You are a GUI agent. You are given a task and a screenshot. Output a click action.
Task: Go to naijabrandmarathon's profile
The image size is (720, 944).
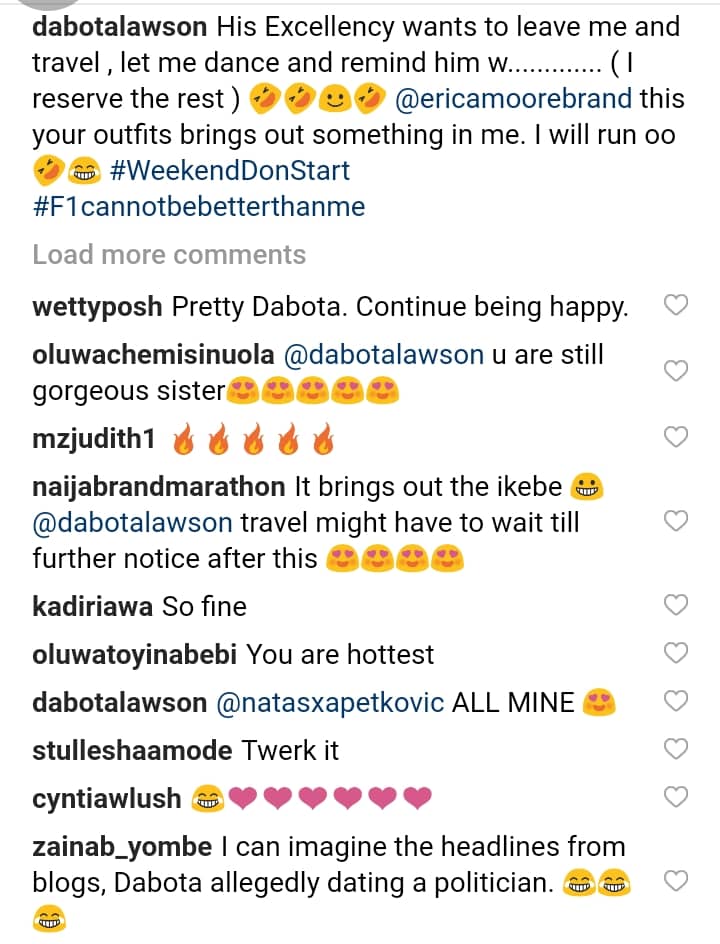pos(159,486)
